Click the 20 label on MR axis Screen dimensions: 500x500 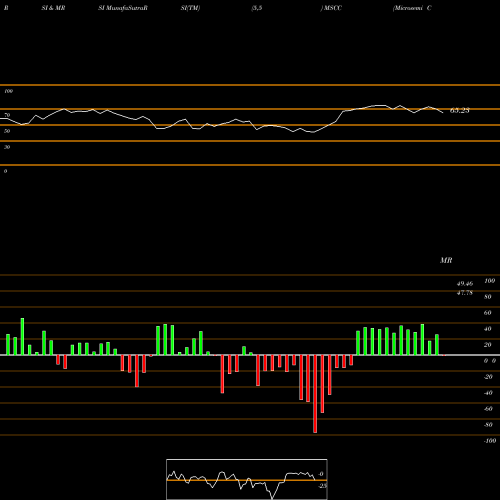coord(488,345)
